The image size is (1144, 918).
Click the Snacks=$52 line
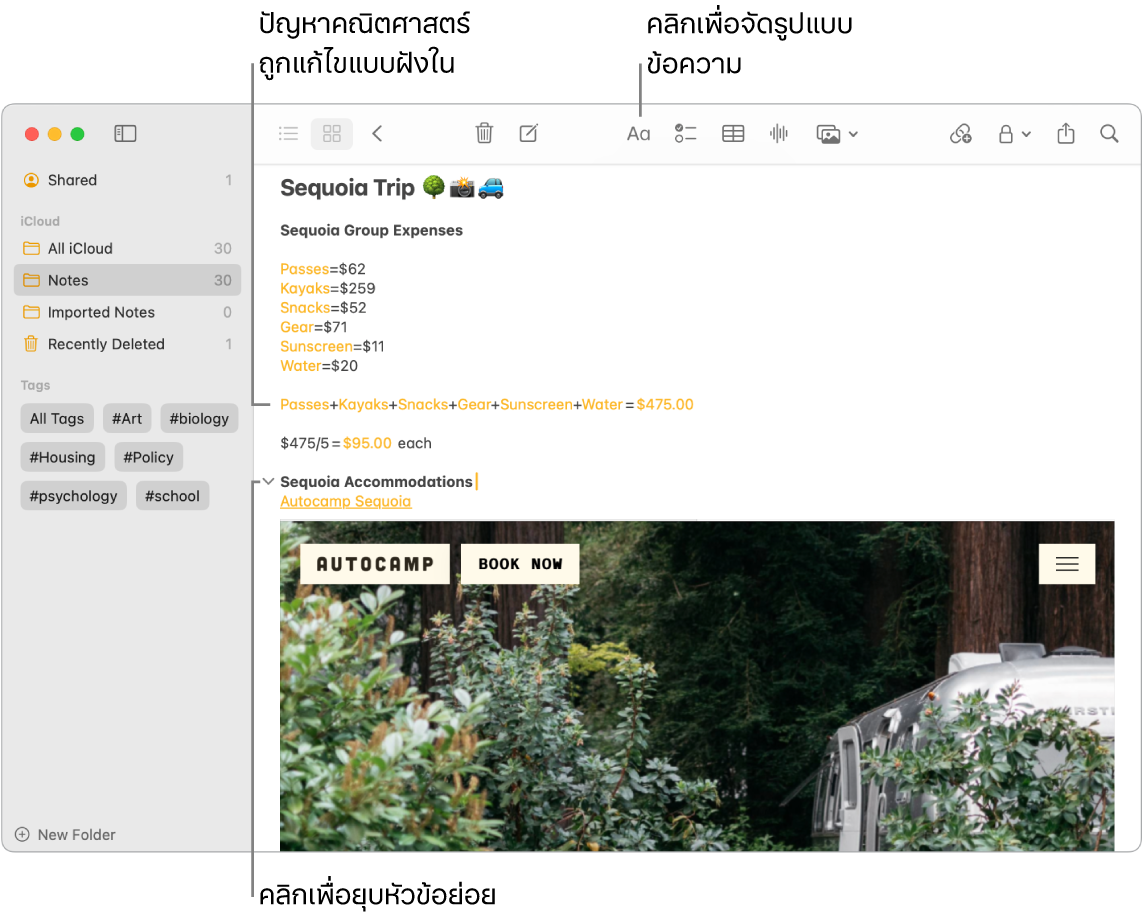coord(323,308)
